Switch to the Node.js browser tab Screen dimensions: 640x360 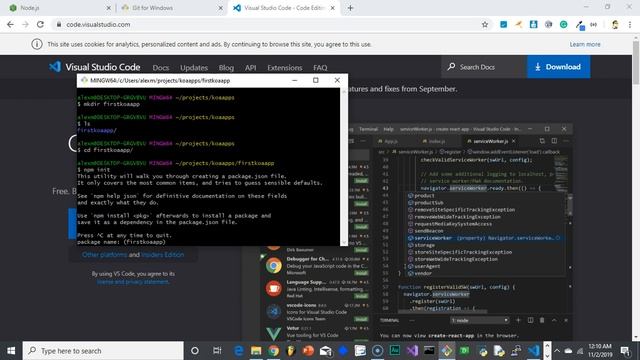tap(60, 8)
